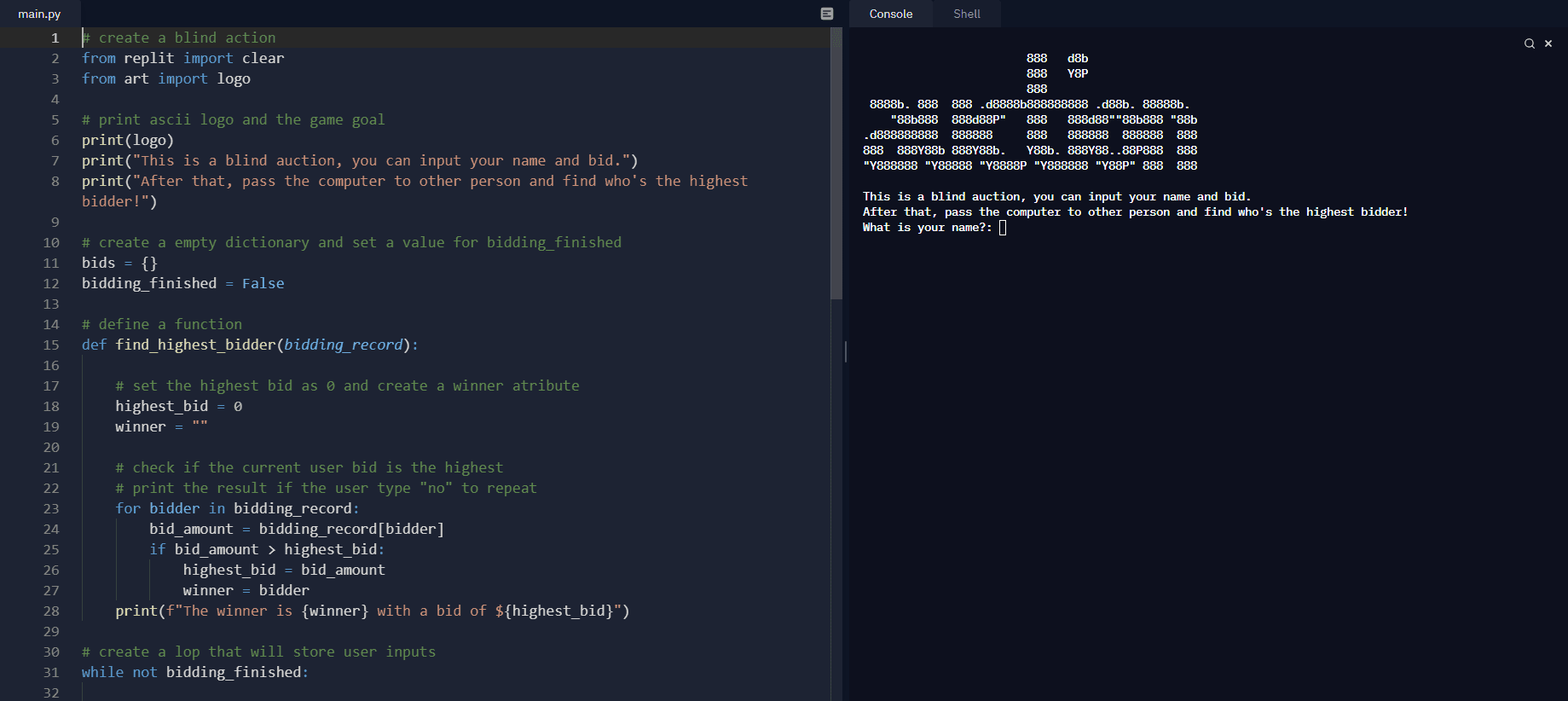Click the "The winner is" print statement
This screenshot has width=1568, height=701.
tap(372, 611)
